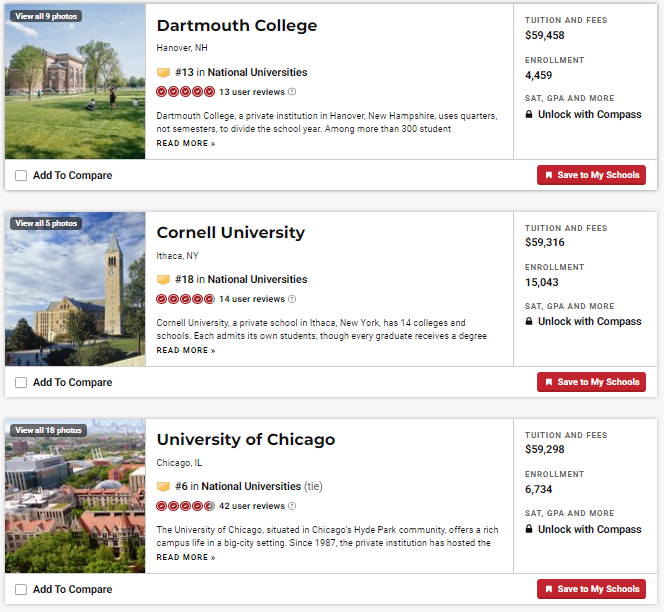Click info icon beside Cornell's 14 user reviews
The image size is (664, 612).
pos(292,299)
